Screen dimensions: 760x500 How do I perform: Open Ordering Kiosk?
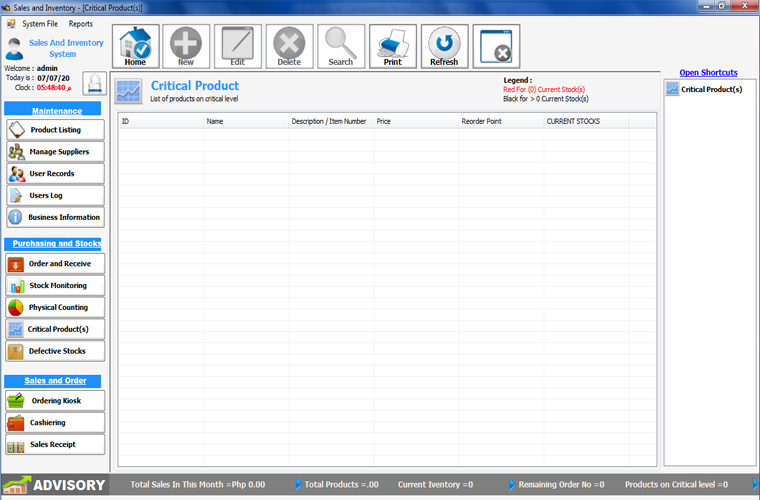click(55, 401)
